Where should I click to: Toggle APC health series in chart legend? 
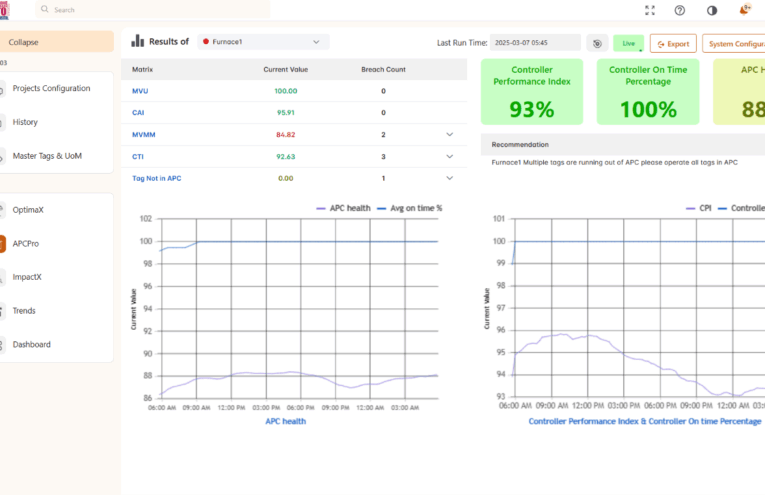tap(343, 208)
